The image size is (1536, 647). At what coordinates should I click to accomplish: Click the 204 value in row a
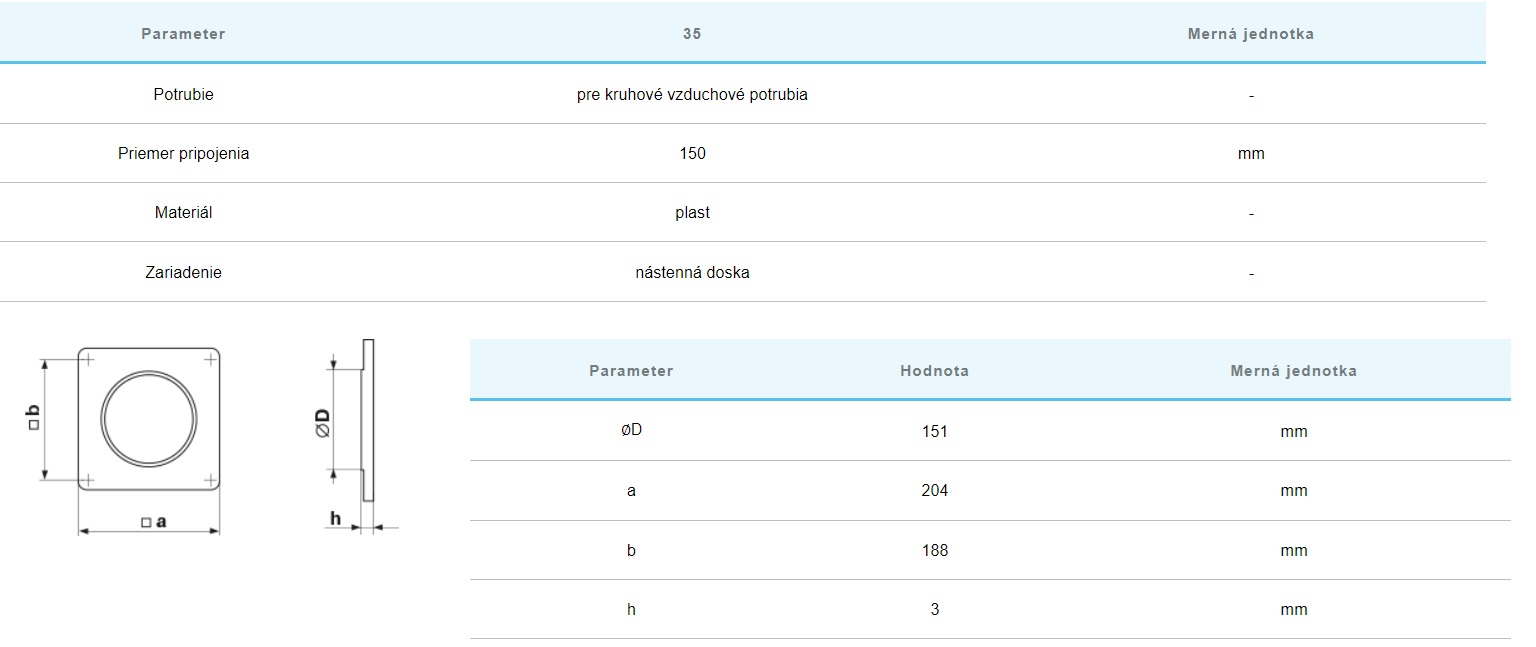934,491
